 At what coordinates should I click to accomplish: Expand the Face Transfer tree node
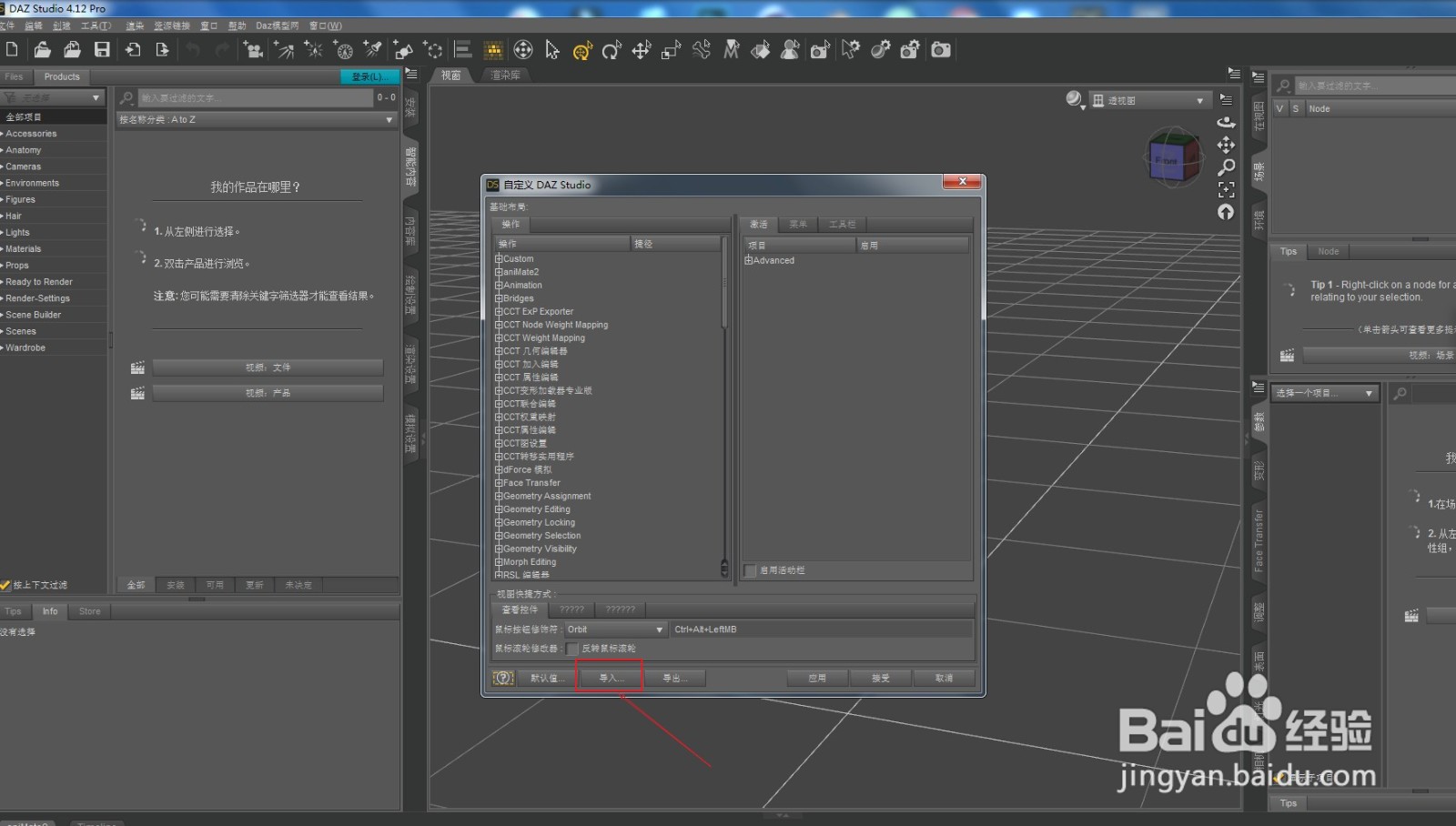coord(499,483)
